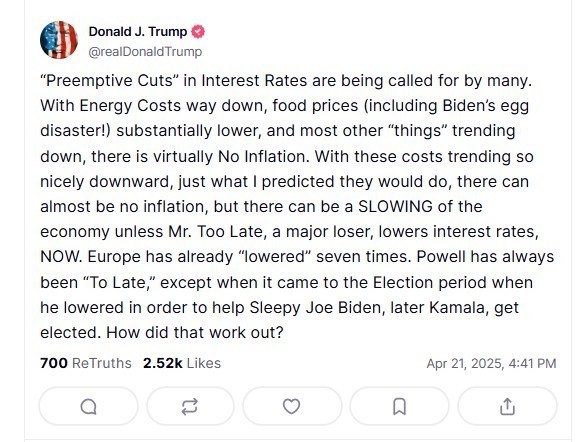
Task: Bookmark this post with the bookmark icon
Action: click(x=399, y=407)
